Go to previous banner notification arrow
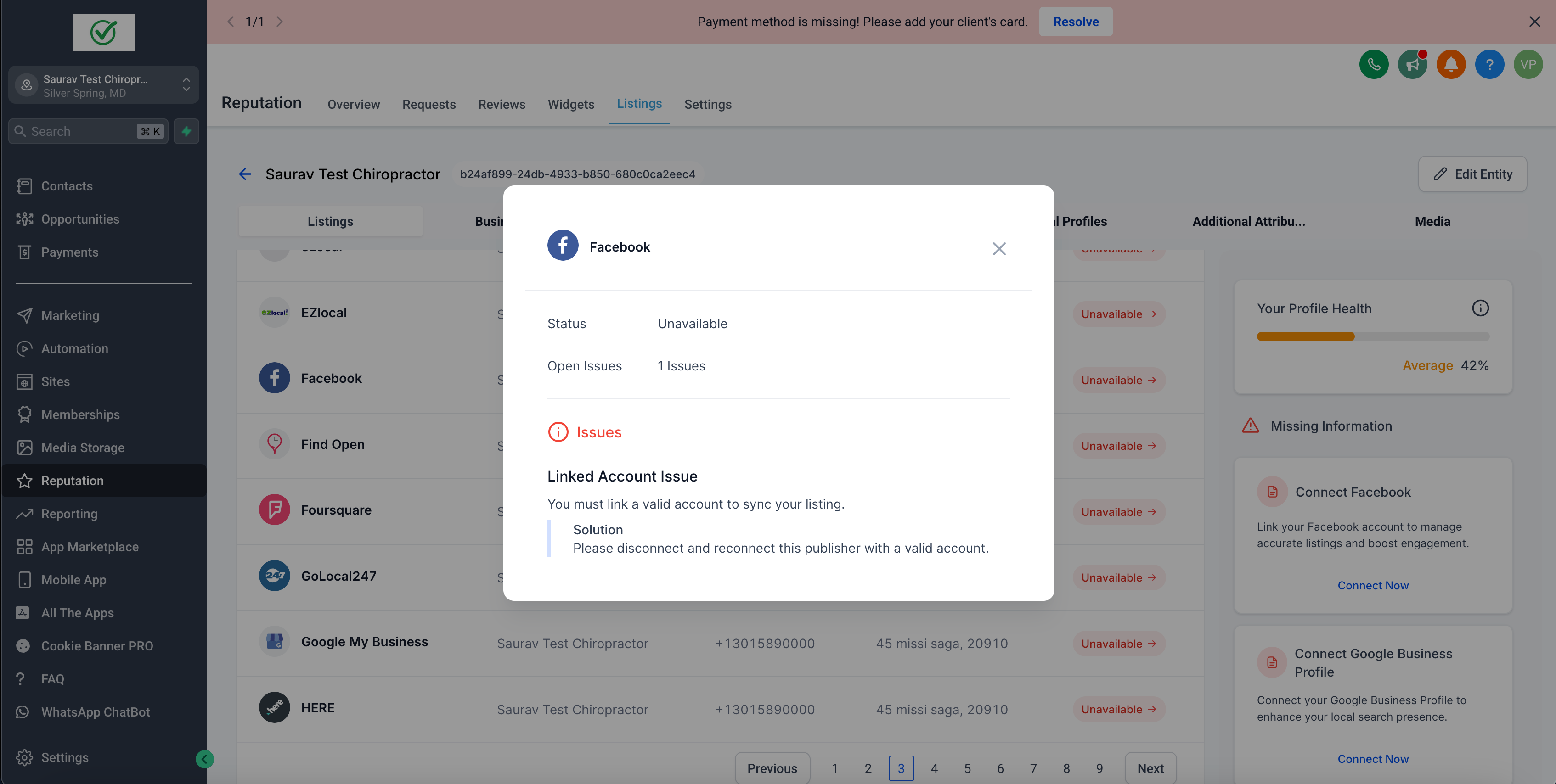This screenshot has height=784, width=1556. [x=230, y=22]
